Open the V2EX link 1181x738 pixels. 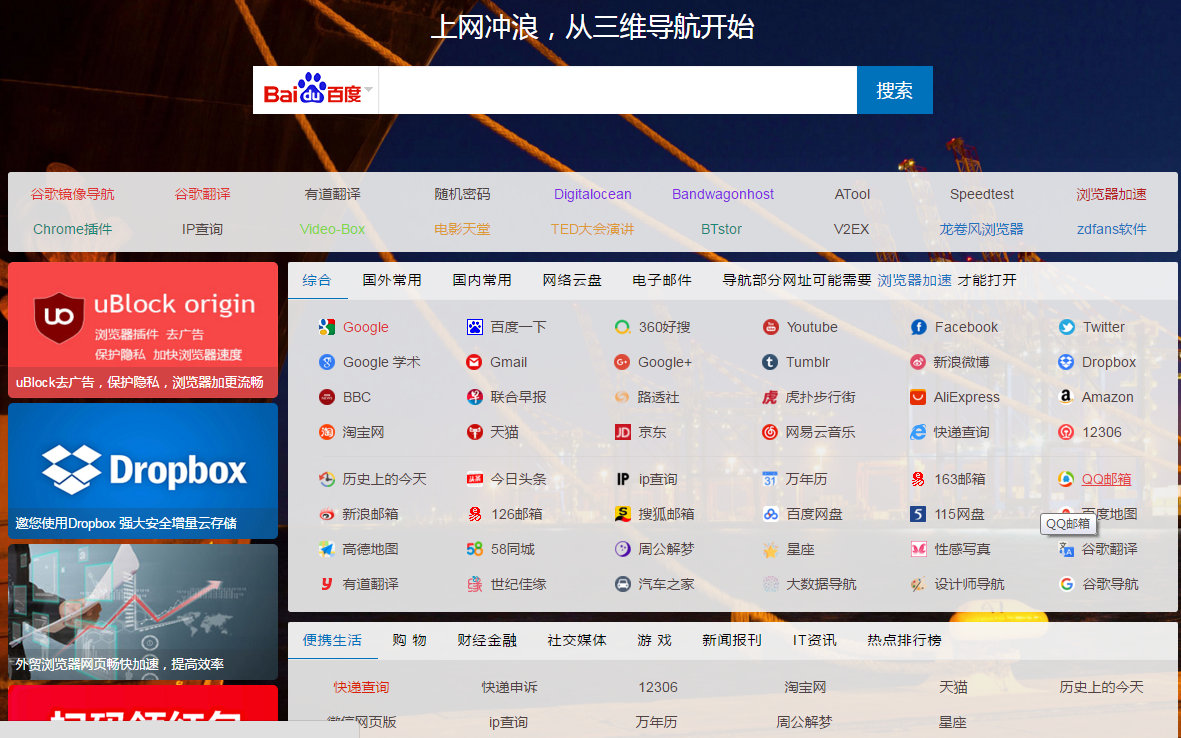[x=851, y=229]
